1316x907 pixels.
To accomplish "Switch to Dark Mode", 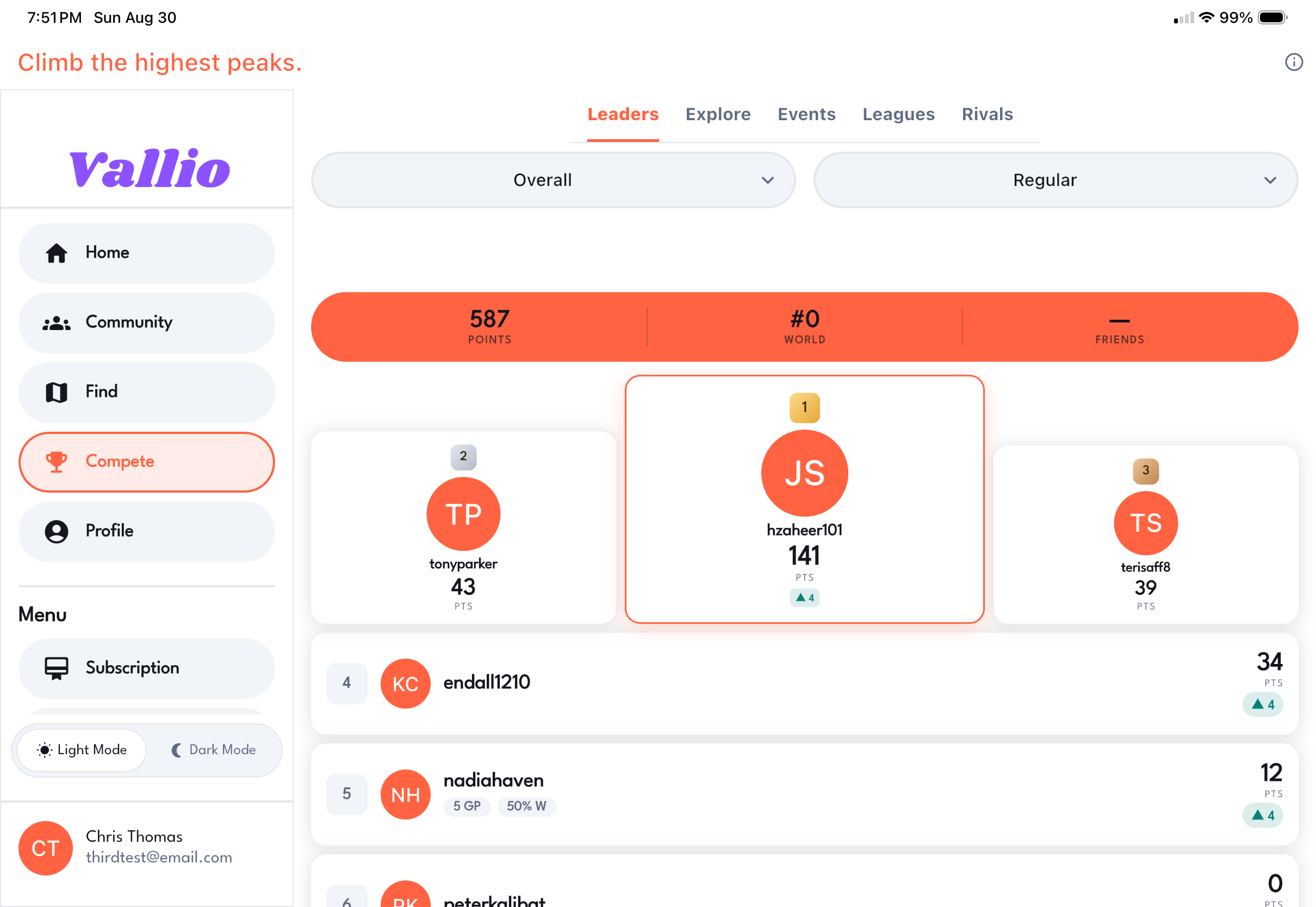I will coord(214,750).
